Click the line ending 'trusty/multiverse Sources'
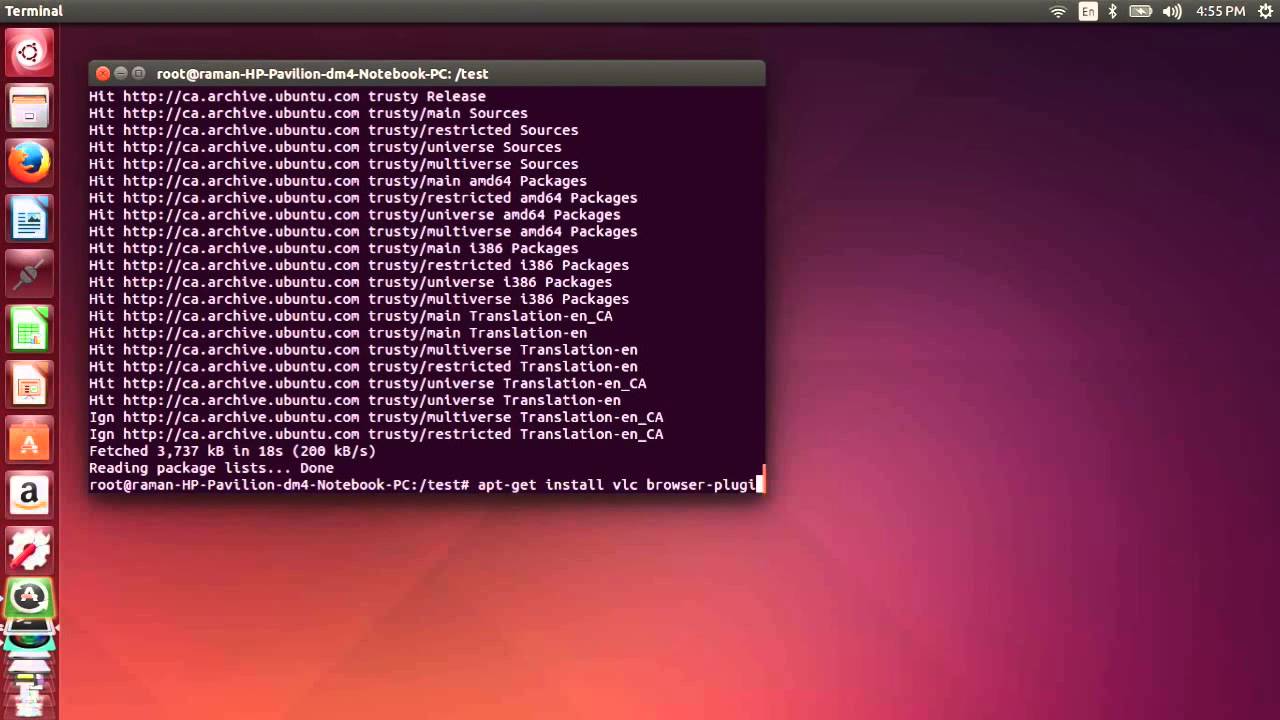Screen dimensions: 1280x720 [333, 164]
